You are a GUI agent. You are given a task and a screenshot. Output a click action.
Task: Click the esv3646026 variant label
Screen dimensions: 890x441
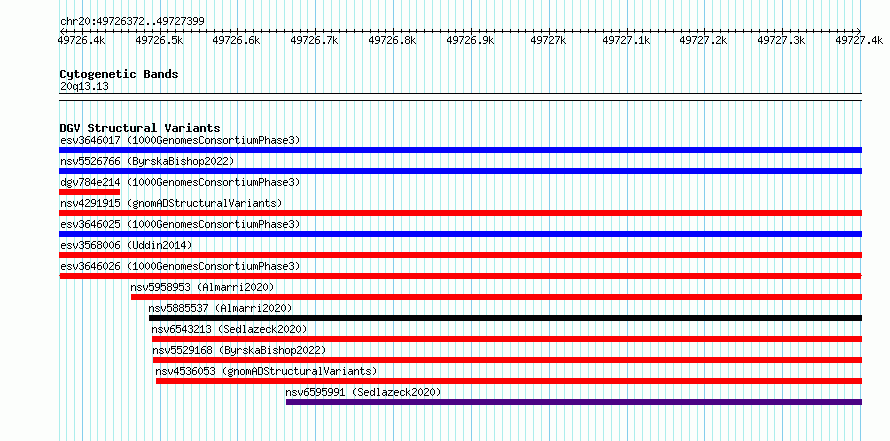(180, 266)
